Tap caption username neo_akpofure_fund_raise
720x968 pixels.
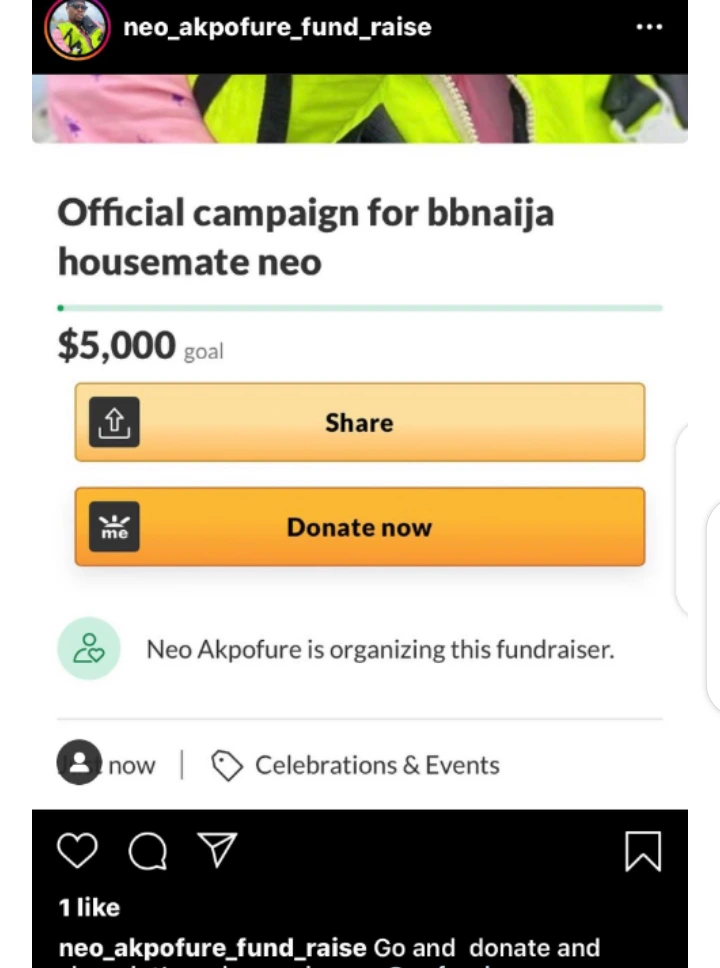212,947
